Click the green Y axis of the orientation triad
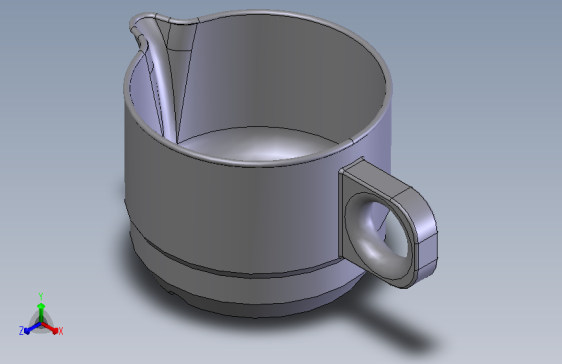Viewport: 562px width, 364px height. point(41,313)
